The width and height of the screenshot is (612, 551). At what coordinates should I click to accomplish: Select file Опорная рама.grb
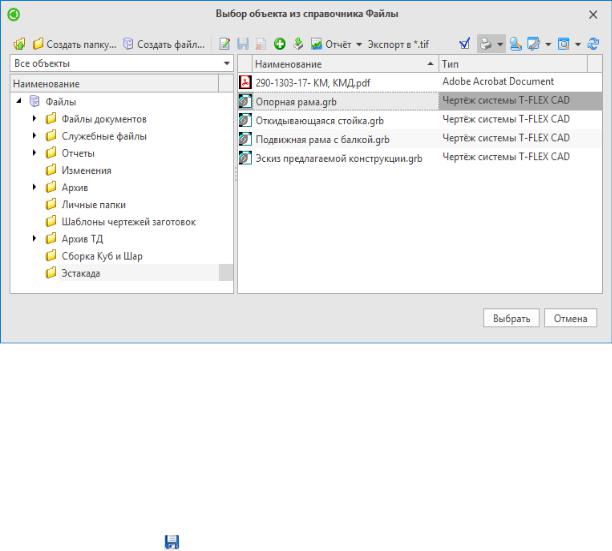pyautogui.click(x=296, y=102)
